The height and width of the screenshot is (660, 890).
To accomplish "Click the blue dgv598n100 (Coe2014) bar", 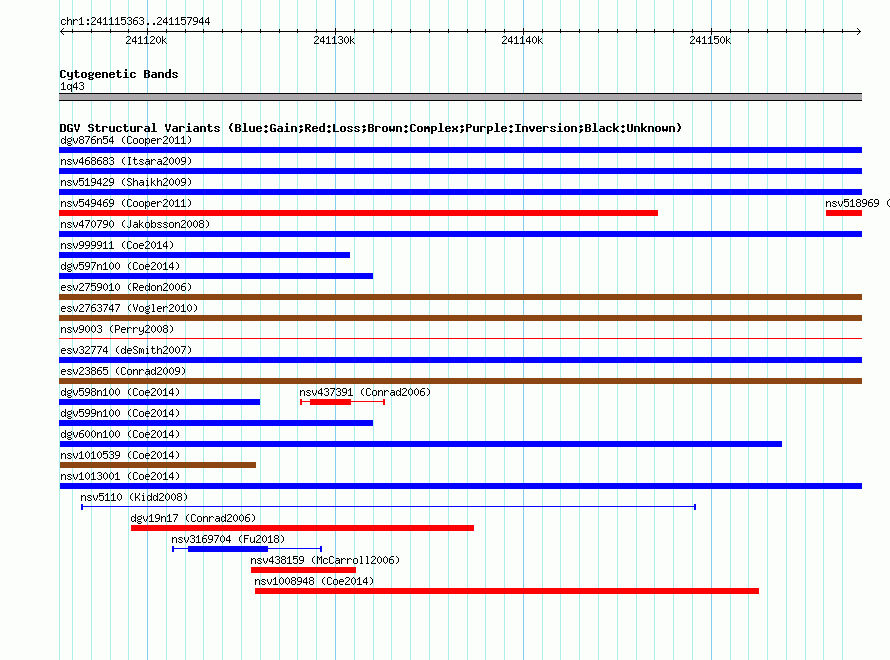I will pyautogui.click(x=159, y=402).
